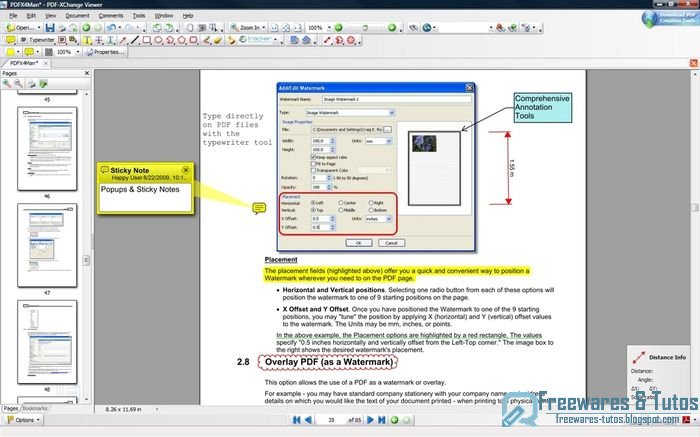Select the red Distance measuring tool

click(327, 40)
